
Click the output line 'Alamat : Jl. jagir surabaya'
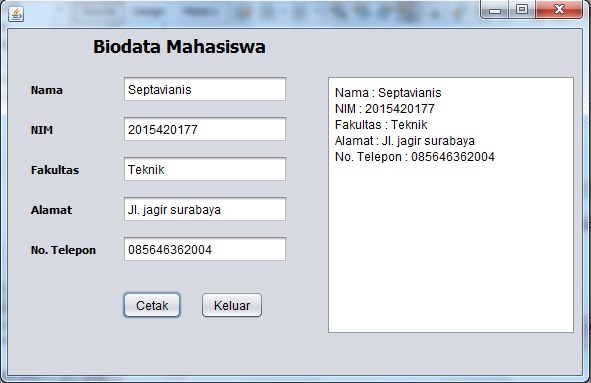point(405,141)
